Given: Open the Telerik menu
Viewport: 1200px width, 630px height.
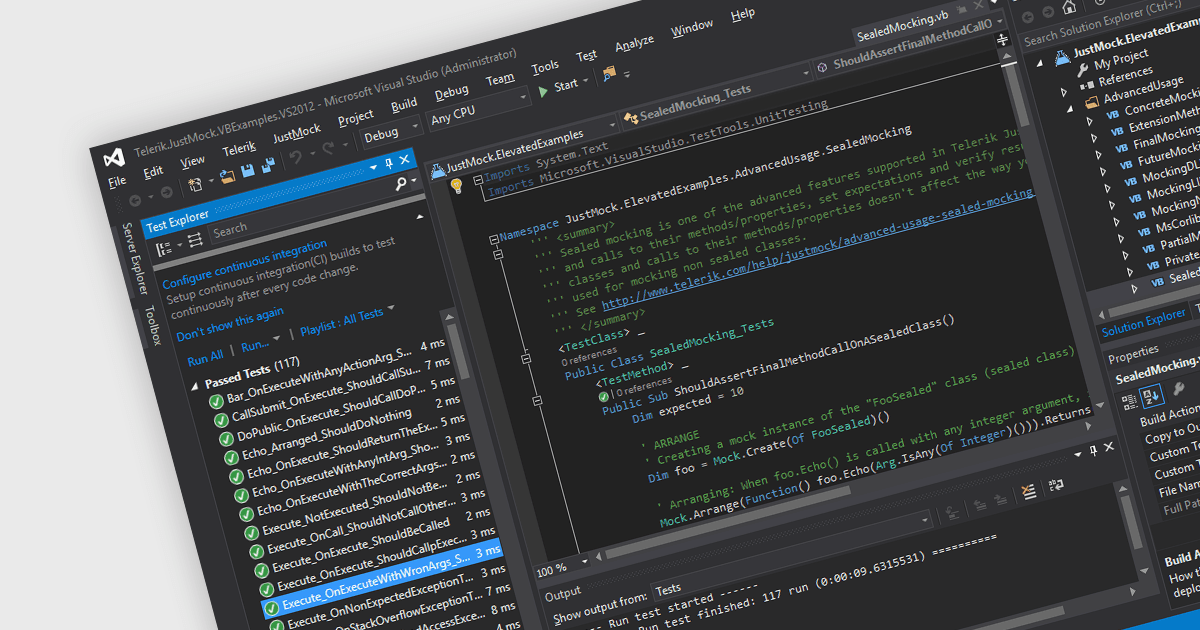Looking at the screenshot, I should pyautogui.click(x=239, y=147).
